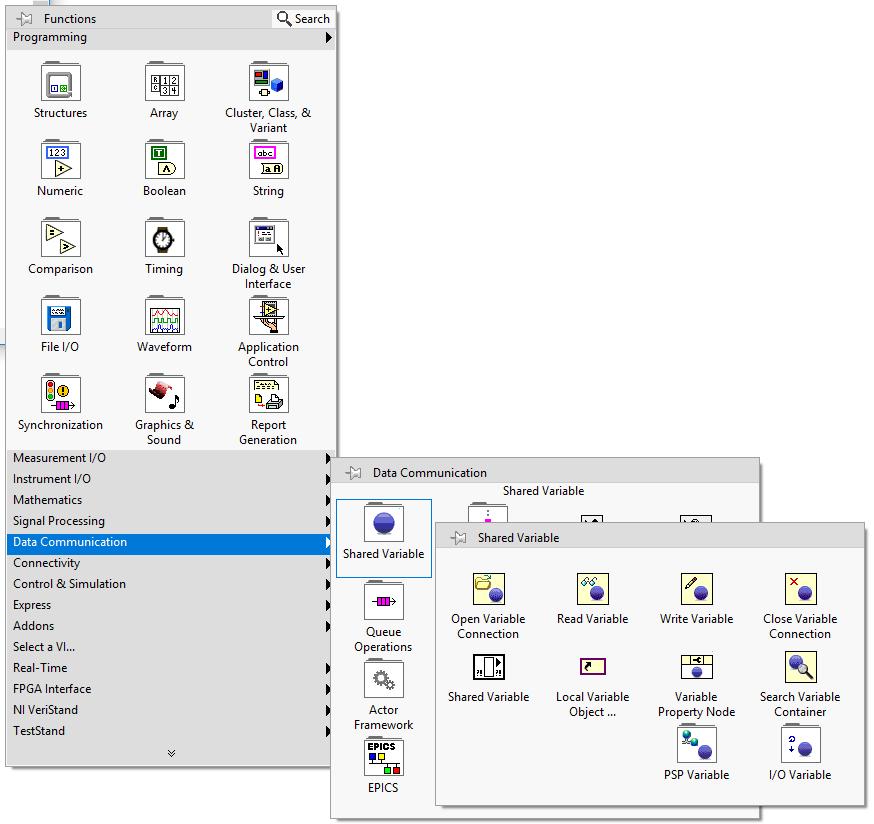Screen dimensions: 874x824
Task: Open the String palette
Action: [268, 161]
